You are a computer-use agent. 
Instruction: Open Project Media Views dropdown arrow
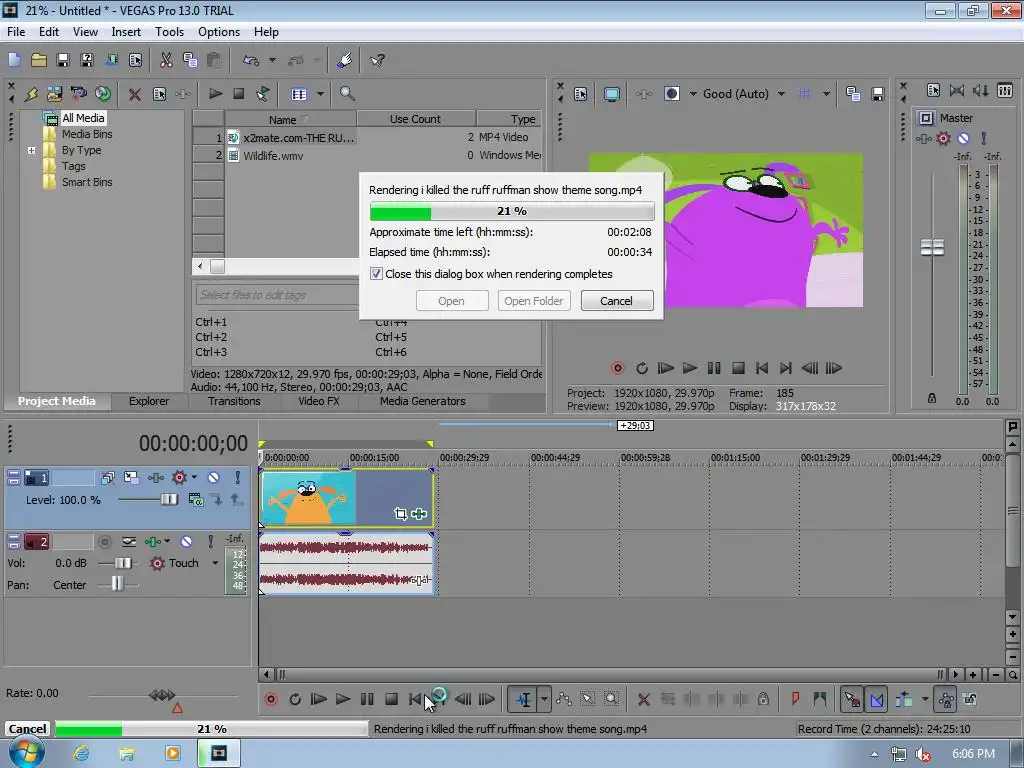[x=321, y=94]
